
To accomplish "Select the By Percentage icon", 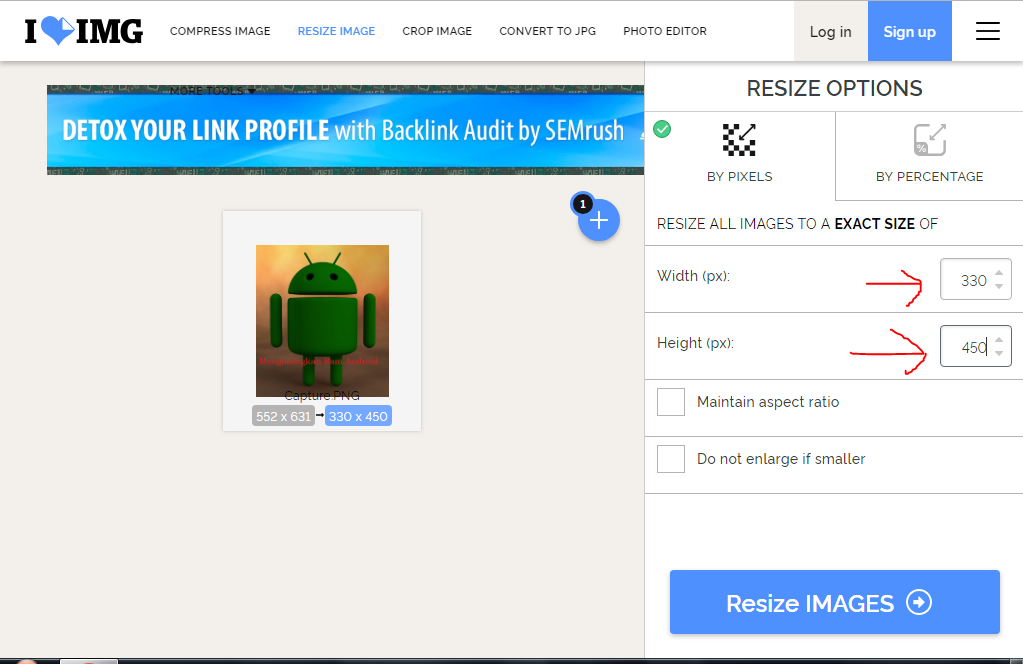I will coord(929,140).
